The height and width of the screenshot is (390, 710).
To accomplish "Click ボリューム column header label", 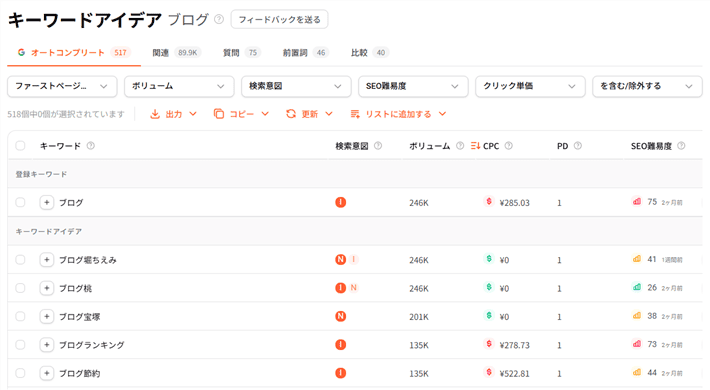I will pyautogui.click(x=430, y=146).
